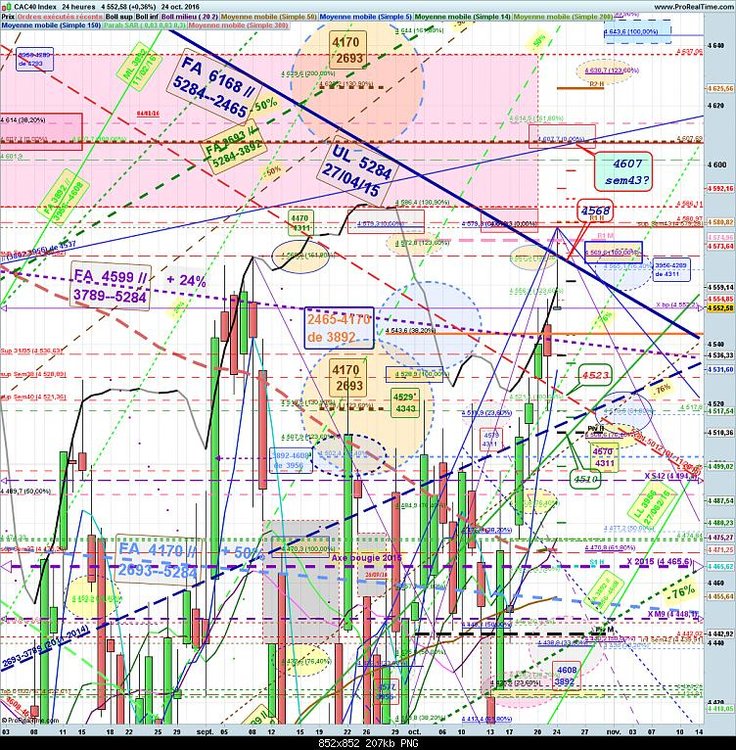Click the + 24% annotation
736x750 pixels.
tap(187, 280)
